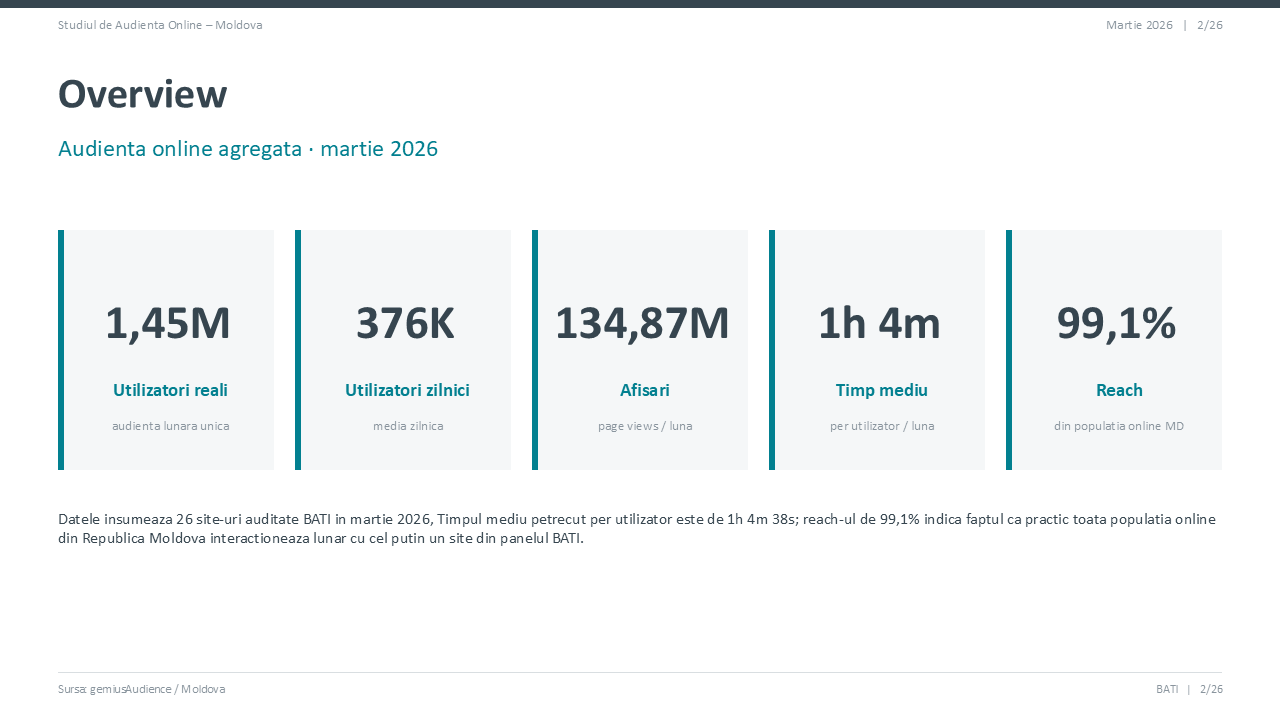Screen dimensions: 1280x720
Task: Click the 'BATI' text in the footer
Action: 1167,689
